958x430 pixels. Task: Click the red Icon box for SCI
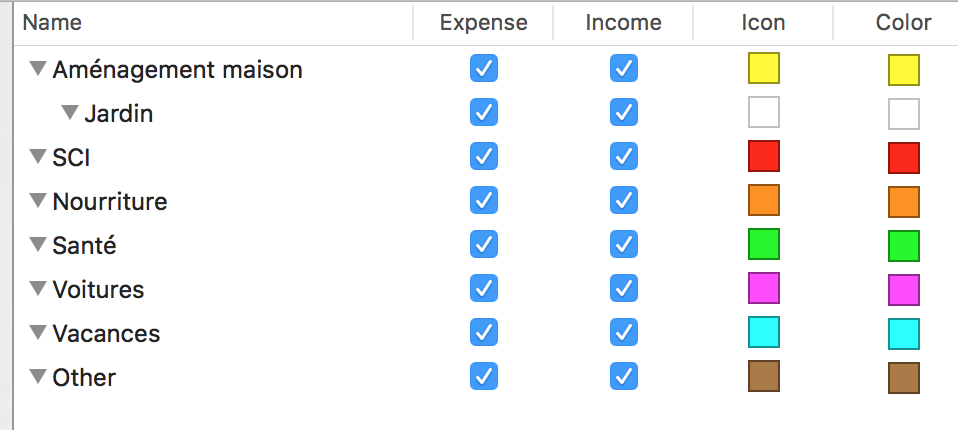coord(764,156)
